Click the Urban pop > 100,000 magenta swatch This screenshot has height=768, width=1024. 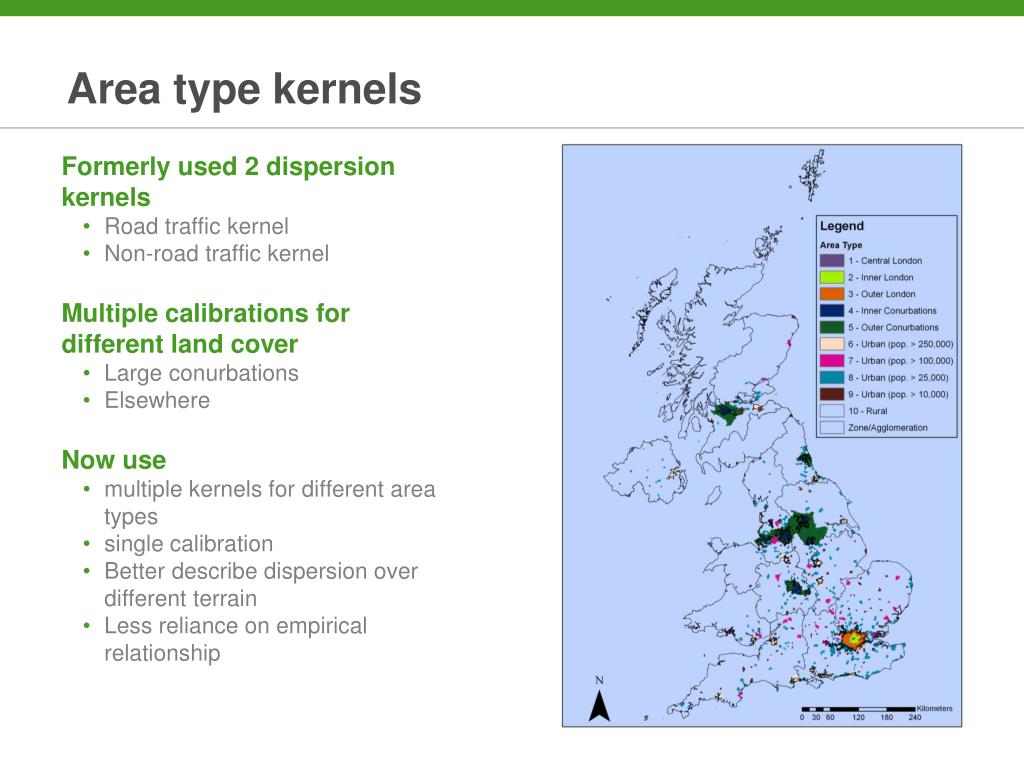click(x=832, y=360)
